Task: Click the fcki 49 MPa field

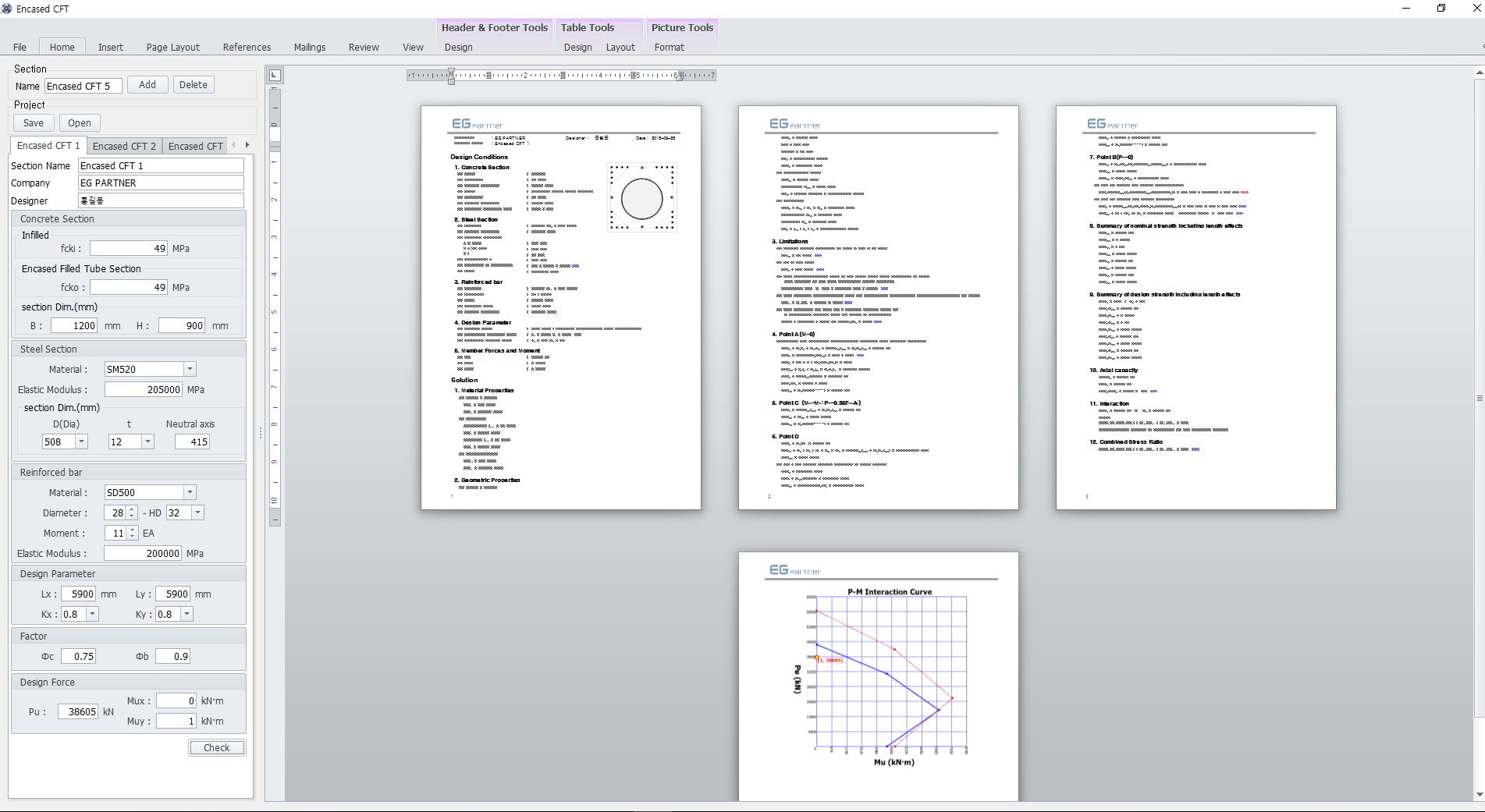Action: [129, 248]
